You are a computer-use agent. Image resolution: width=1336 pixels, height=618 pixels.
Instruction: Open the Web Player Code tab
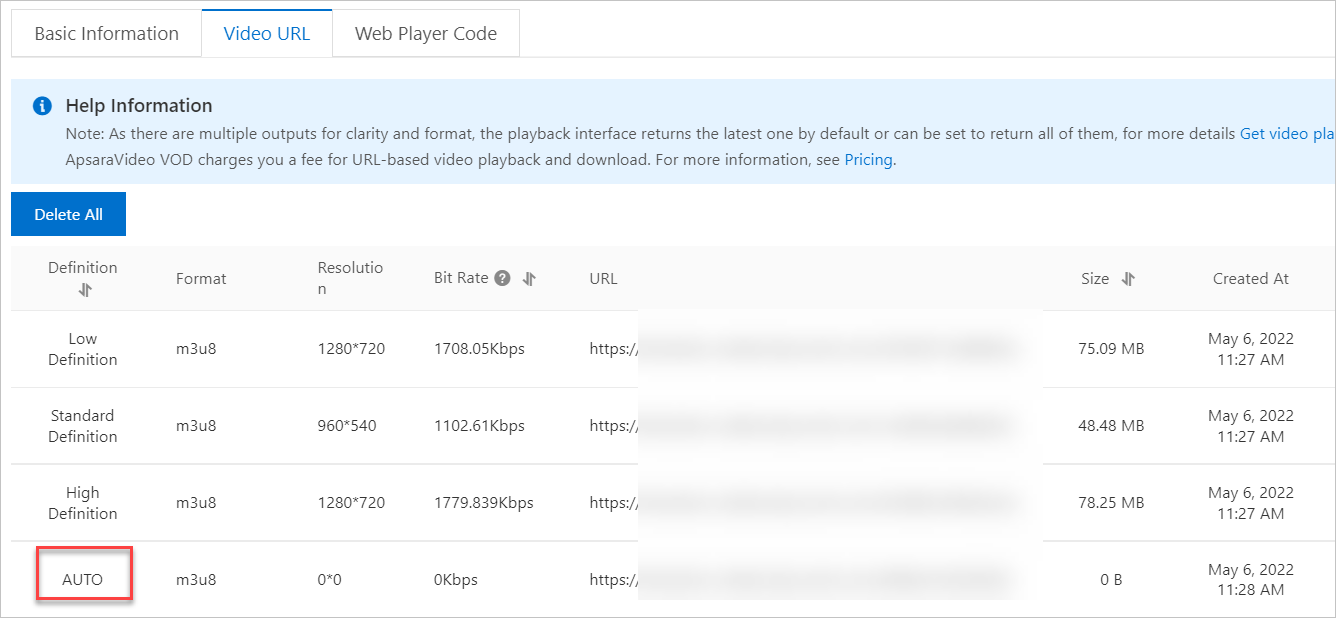[x=425, y=33]
